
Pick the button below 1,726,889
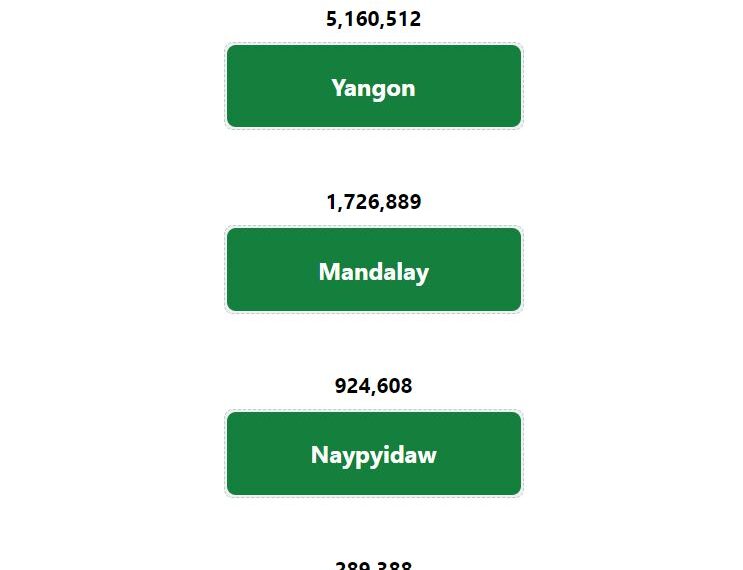(374, 270)
